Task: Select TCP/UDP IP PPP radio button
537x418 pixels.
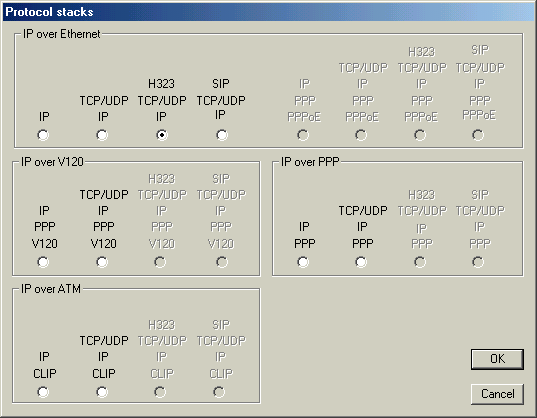Action: (x=361, y=262)
